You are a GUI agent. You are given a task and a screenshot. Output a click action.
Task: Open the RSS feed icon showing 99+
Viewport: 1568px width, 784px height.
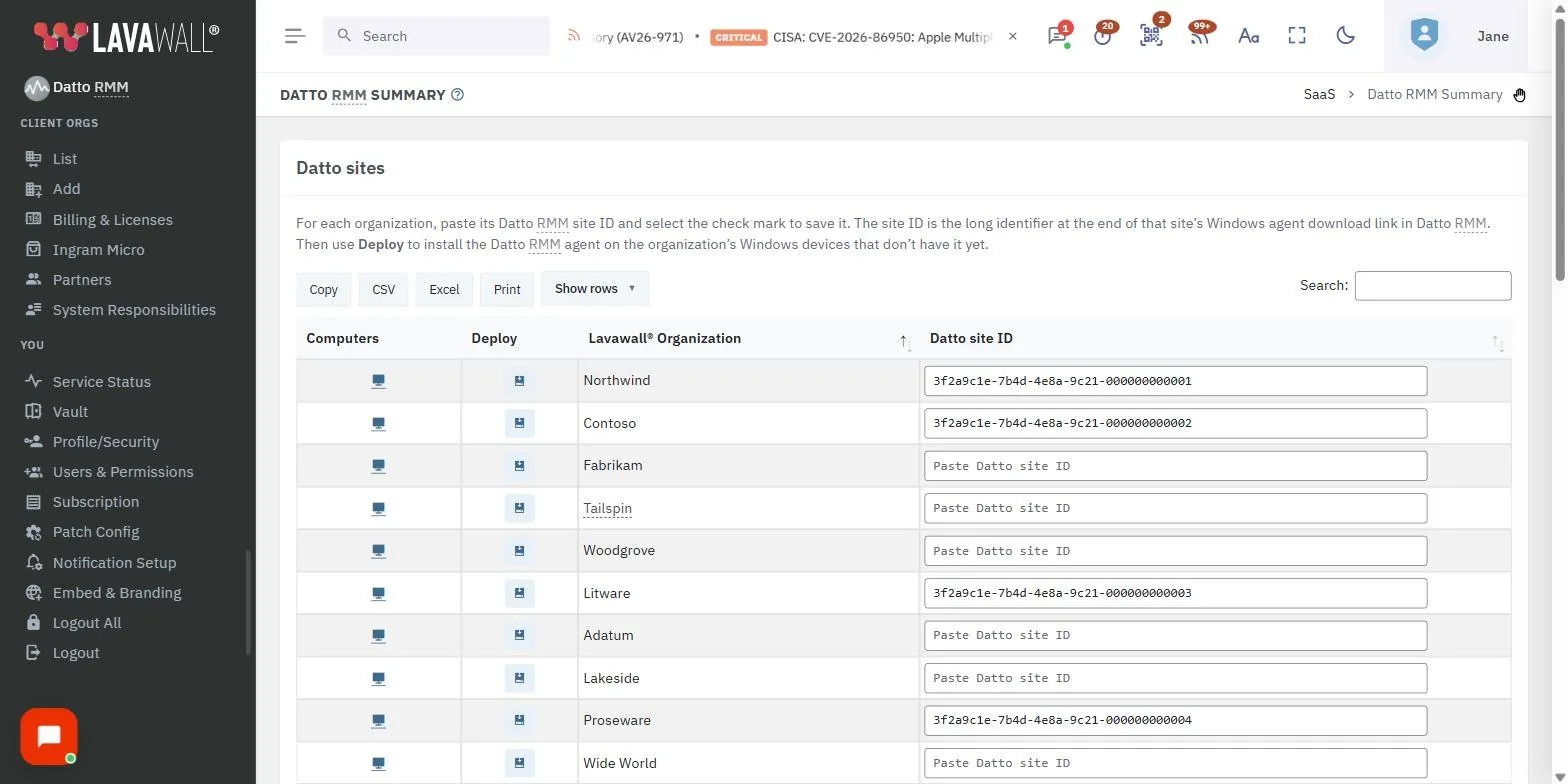pyautogui.click(x=1200, y=36)
